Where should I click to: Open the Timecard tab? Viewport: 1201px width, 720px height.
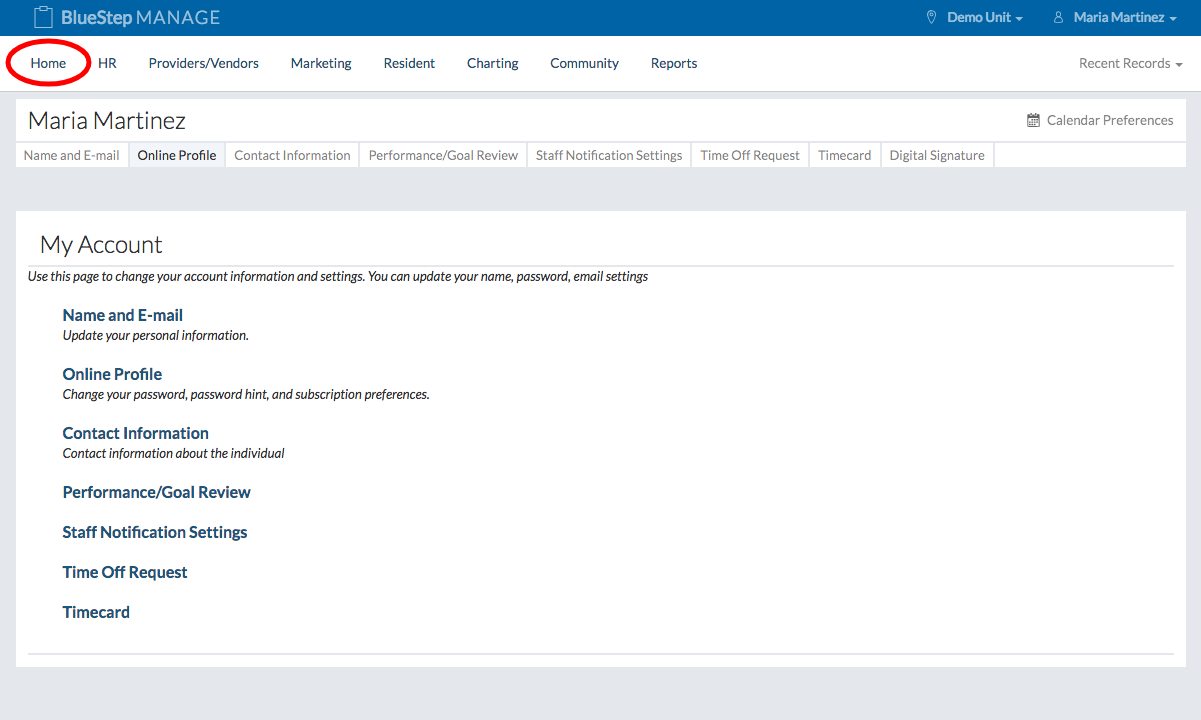click(x=844, y=155)
